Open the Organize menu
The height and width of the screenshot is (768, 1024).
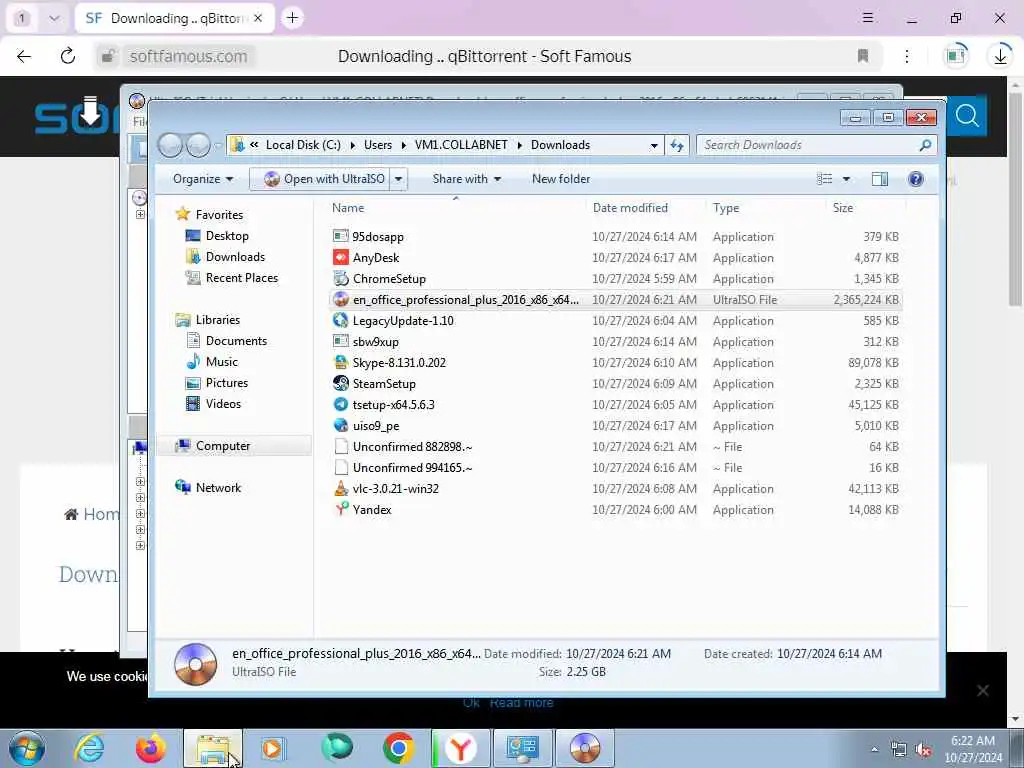tap(202, 179)
